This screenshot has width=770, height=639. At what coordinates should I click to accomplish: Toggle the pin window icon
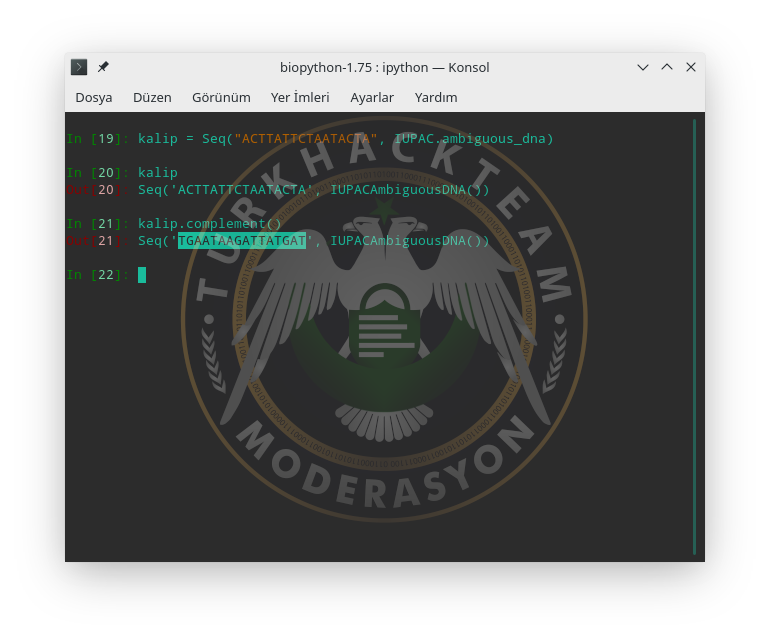point(103,67)
